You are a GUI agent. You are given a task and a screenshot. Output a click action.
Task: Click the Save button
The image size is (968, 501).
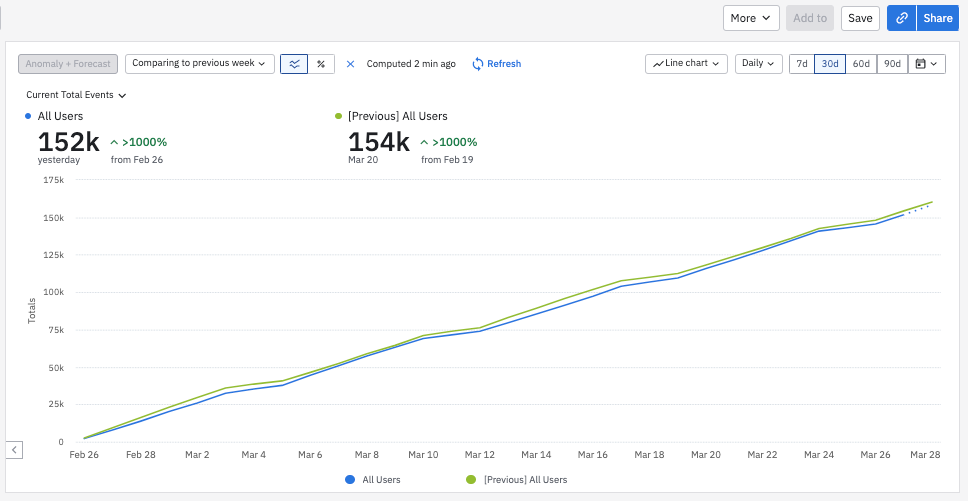[x=860, y=18]
